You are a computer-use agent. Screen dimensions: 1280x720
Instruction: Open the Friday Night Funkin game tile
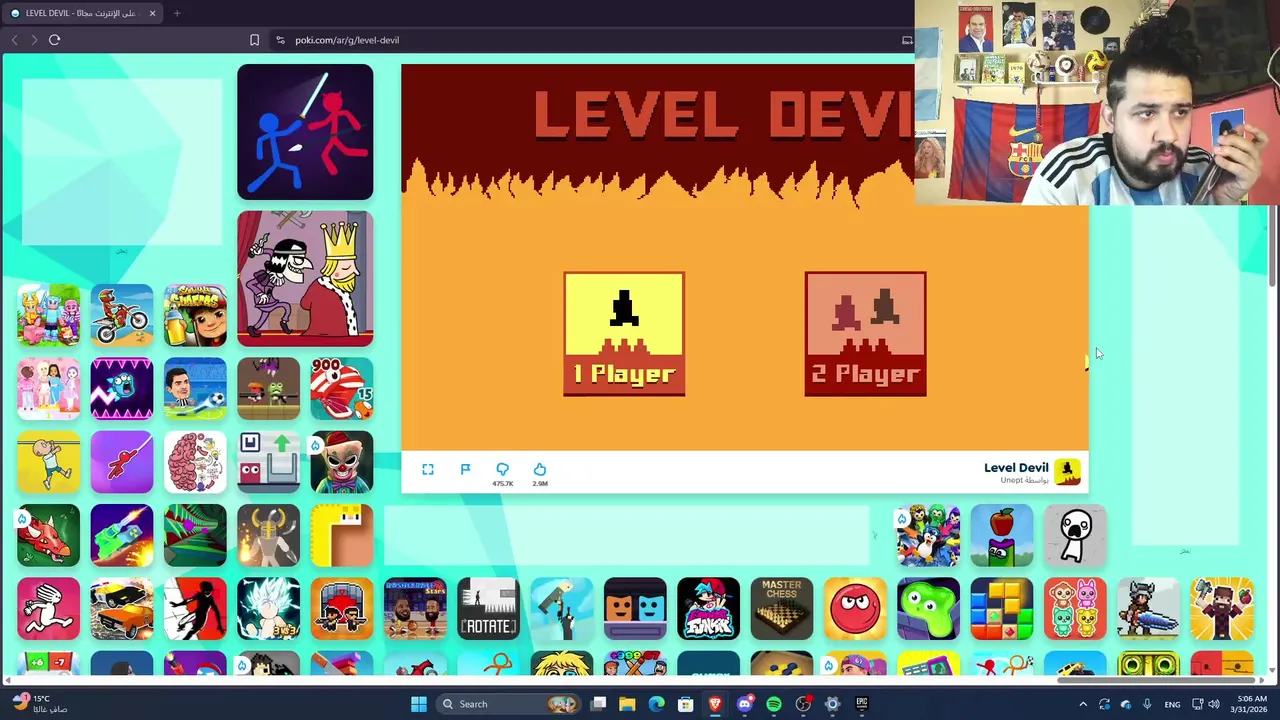tap(708, 608)
